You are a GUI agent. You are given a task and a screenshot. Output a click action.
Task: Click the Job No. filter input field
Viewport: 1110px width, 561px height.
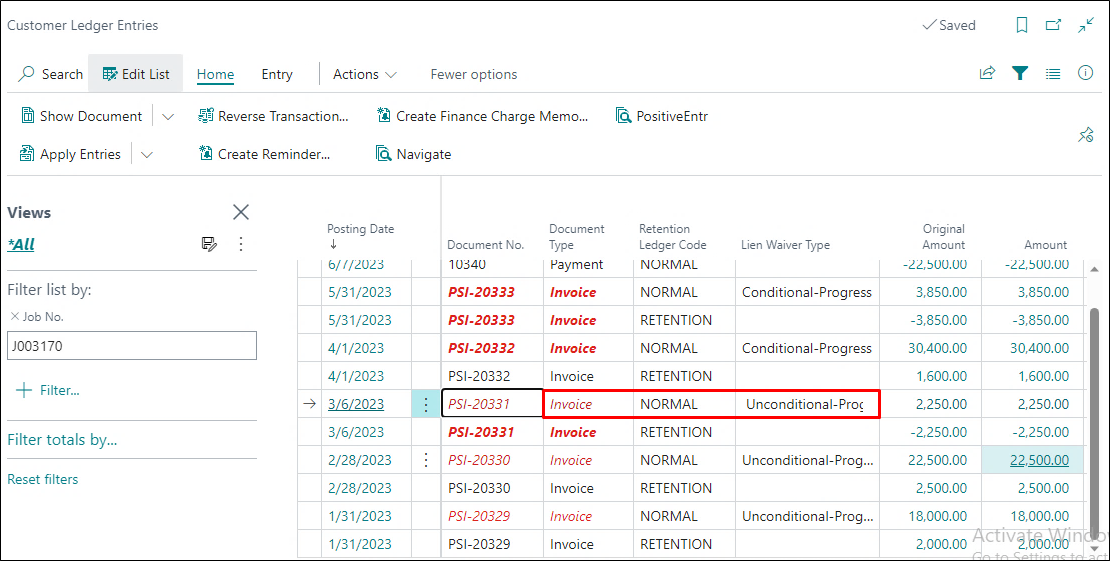click(132, 346)
